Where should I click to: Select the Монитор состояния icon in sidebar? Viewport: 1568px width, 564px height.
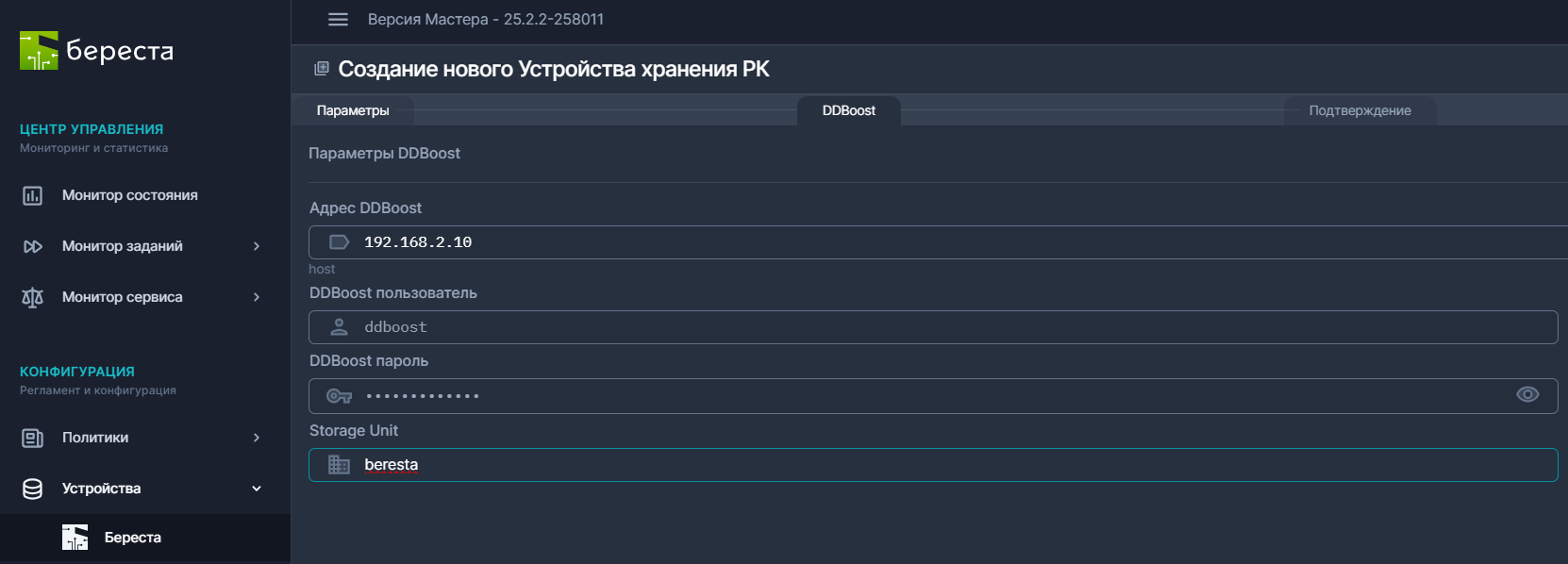31,195
